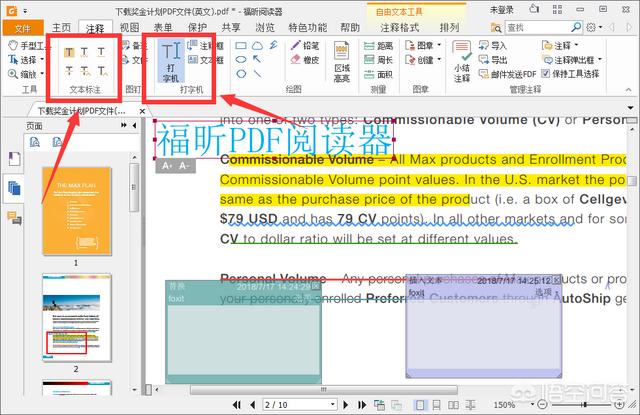This screenshot has width=640, height=415.
Task: Open the Arrange (排列) tab
Action: coord(449,28)
